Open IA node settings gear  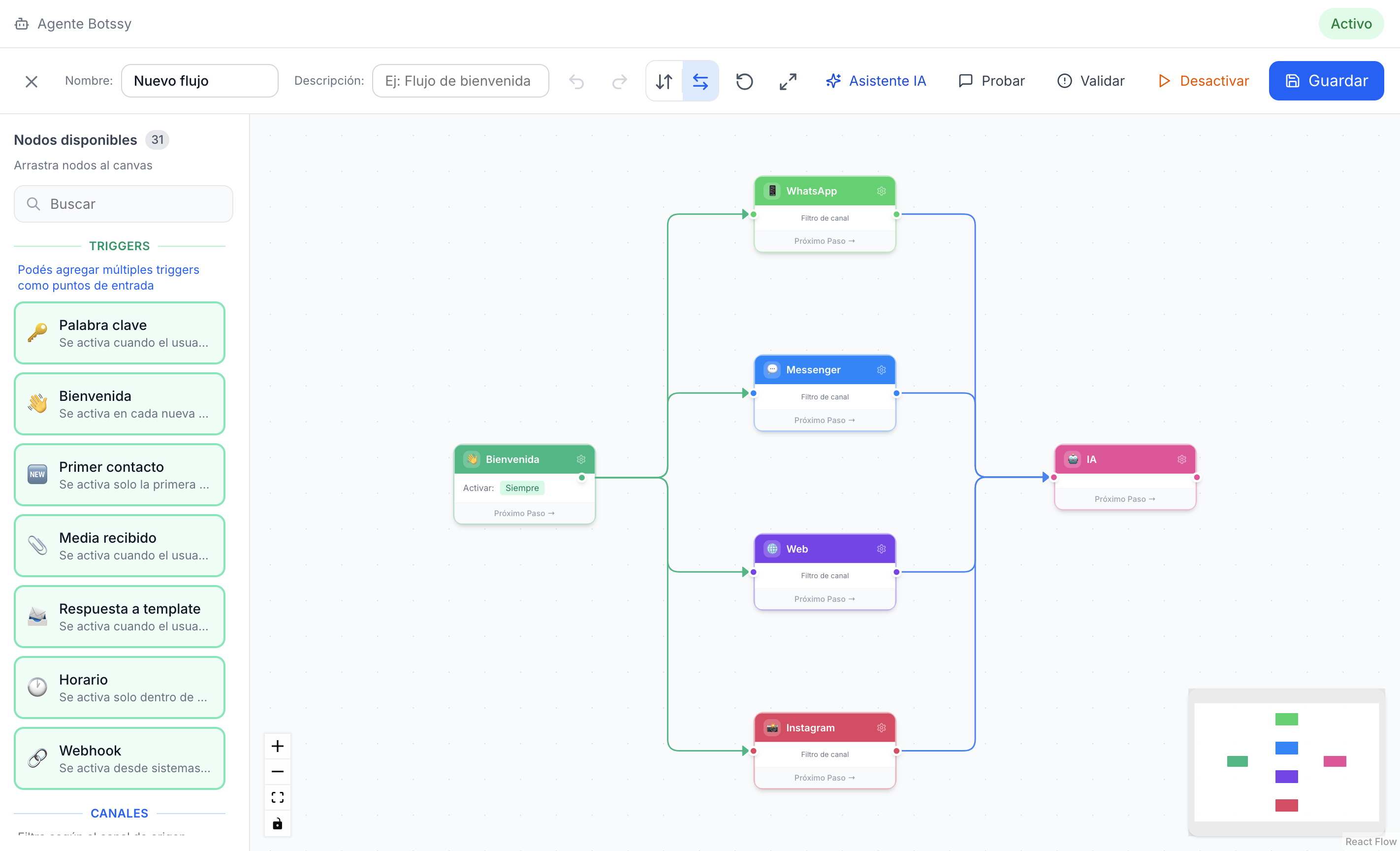pos(1181,459)
